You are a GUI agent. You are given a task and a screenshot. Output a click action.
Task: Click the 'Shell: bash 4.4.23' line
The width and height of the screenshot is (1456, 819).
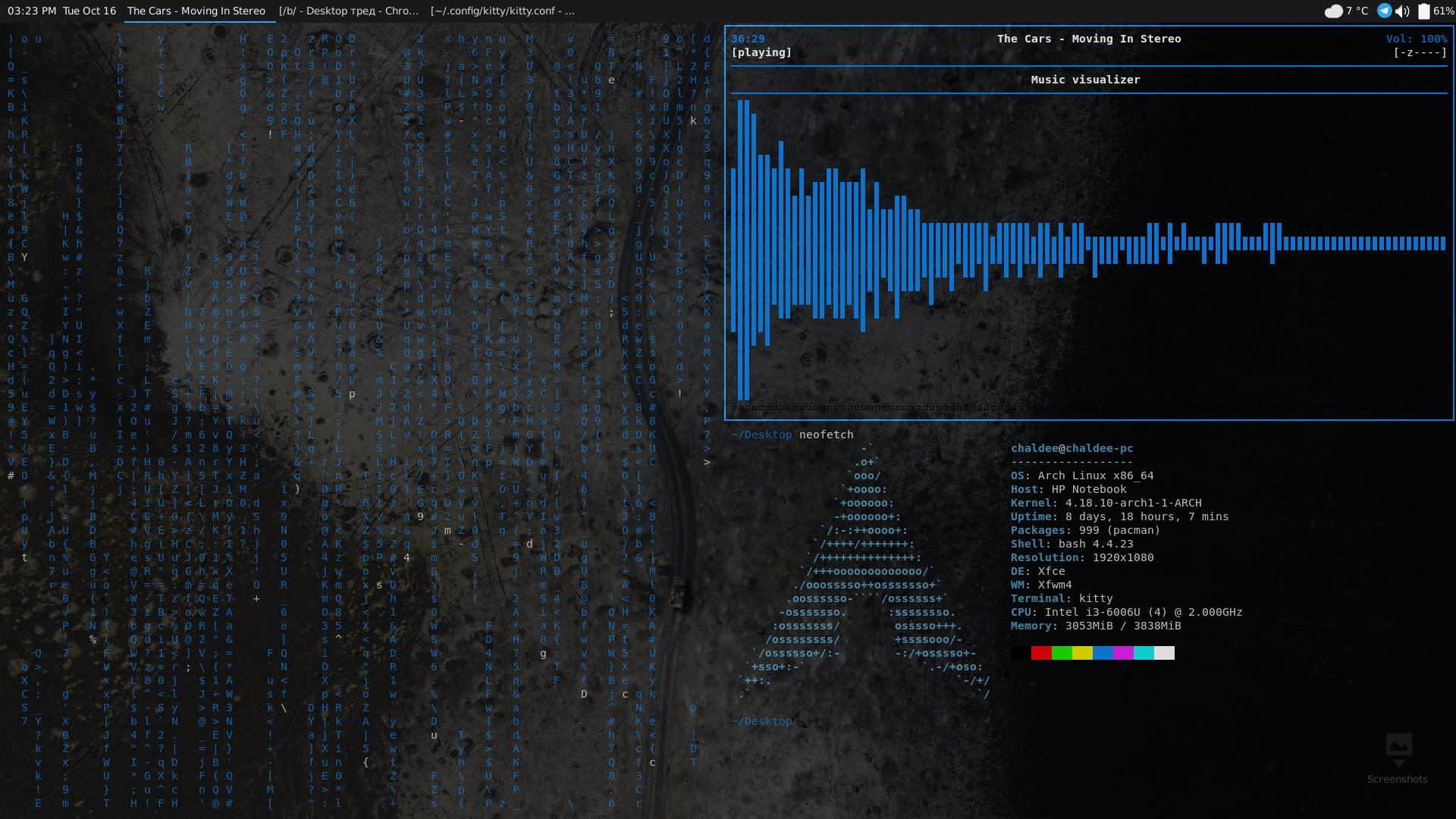tap(1072, 544)
